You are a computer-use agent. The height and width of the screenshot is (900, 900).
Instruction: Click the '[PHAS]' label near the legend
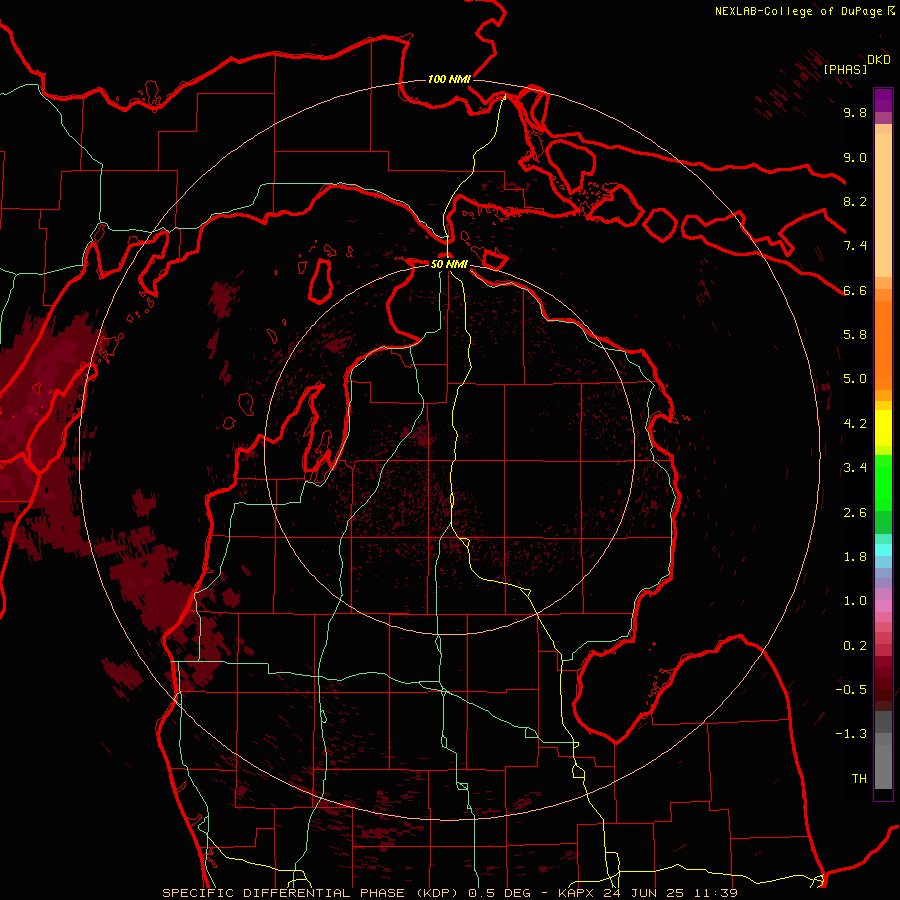(x=845, y=69)
